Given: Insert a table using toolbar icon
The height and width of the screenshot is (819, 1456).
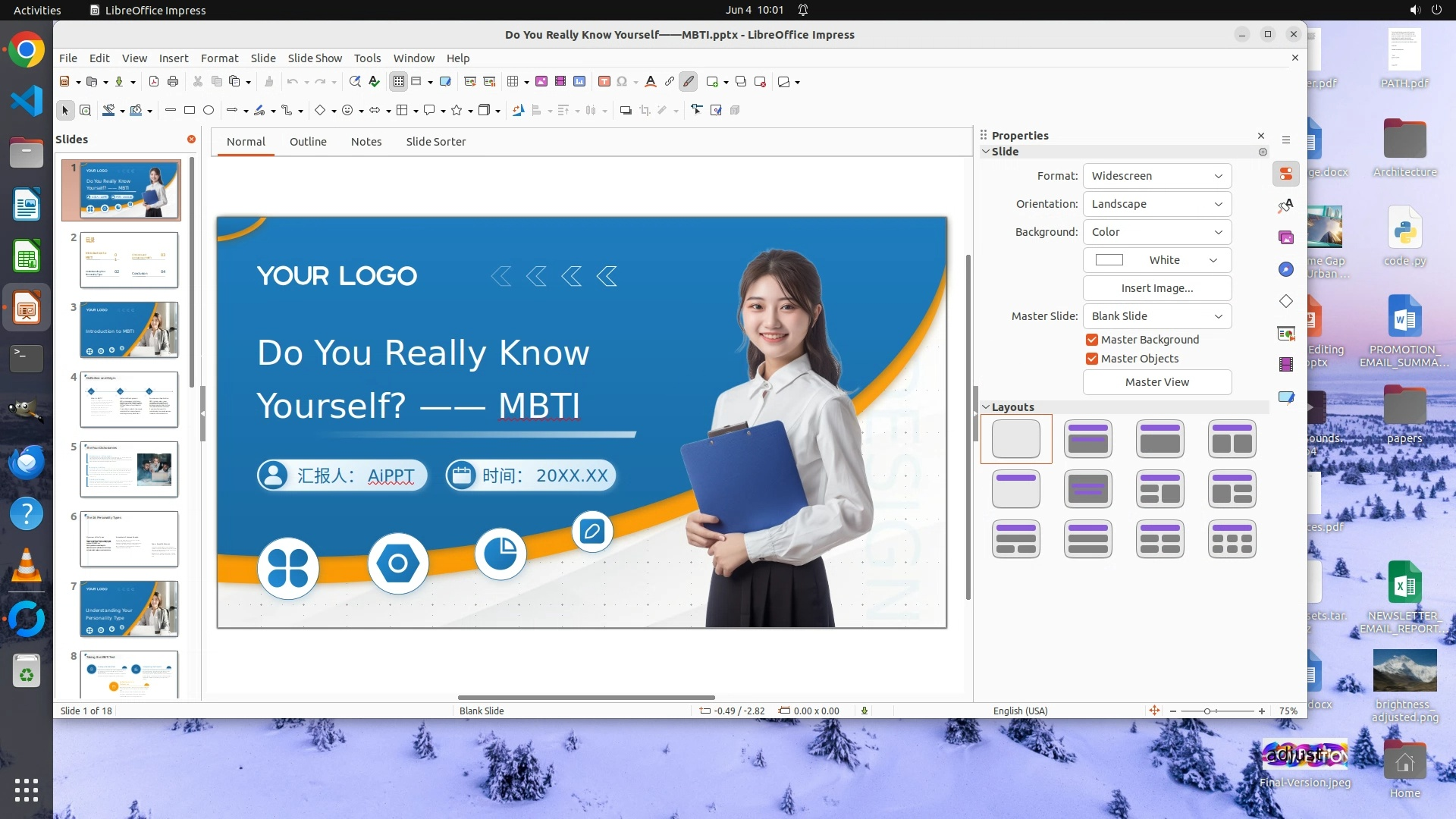Looking at the screenshot, I should coord(513,82).
